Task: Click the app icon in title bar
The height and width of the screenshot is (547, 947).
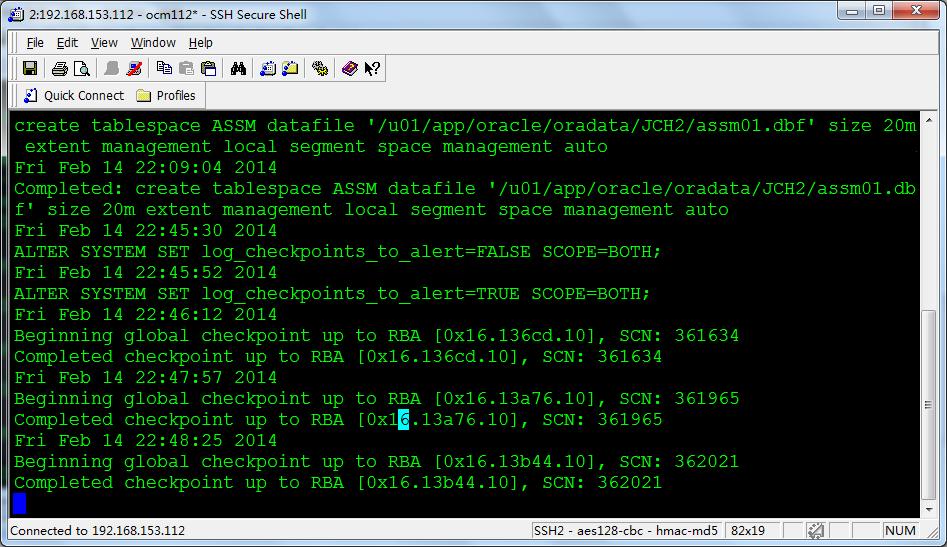Action: pyautogui.click(x=16, y=14)
